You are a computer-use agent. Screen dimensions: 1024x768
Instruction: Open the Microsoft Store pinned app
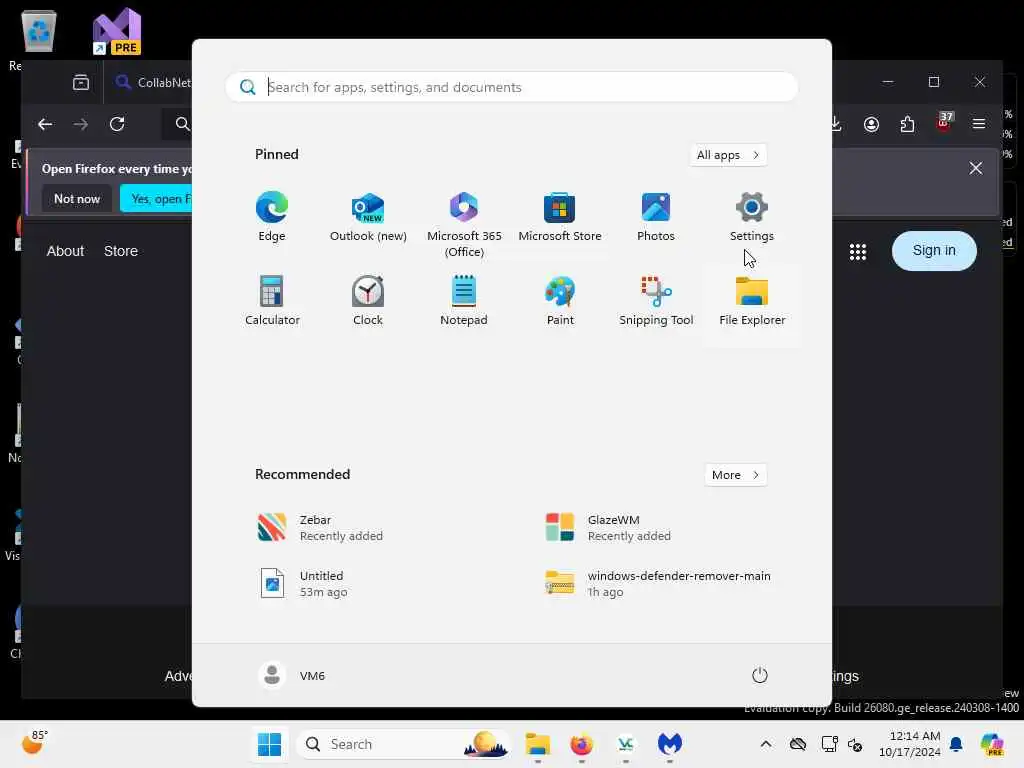(560, 217)
